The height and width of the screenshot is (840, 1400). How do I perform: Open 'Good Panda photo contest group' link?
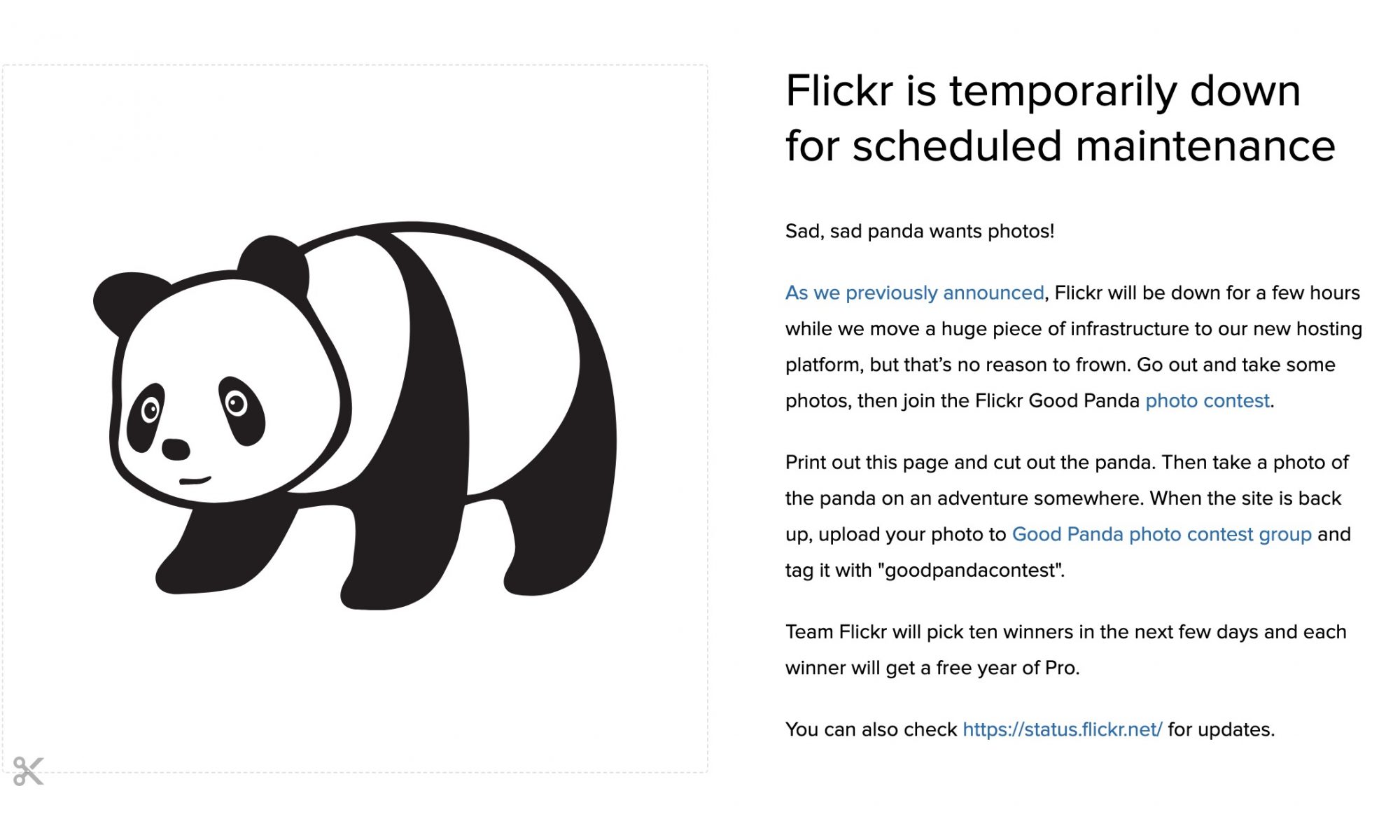(1161, 534)
